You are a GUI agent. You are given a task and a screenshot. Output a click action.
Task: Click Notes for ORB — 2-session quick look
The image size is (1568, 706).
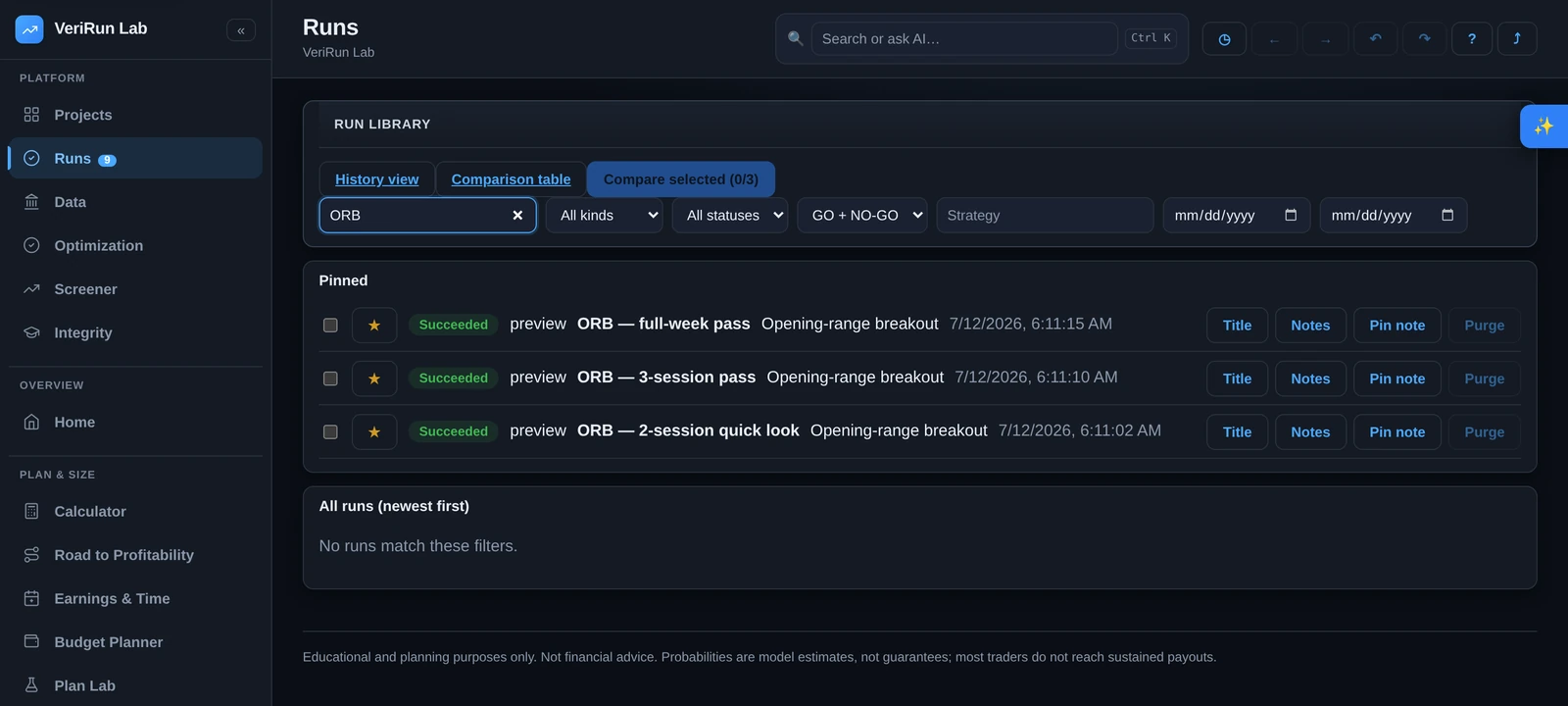(1310, 431)
